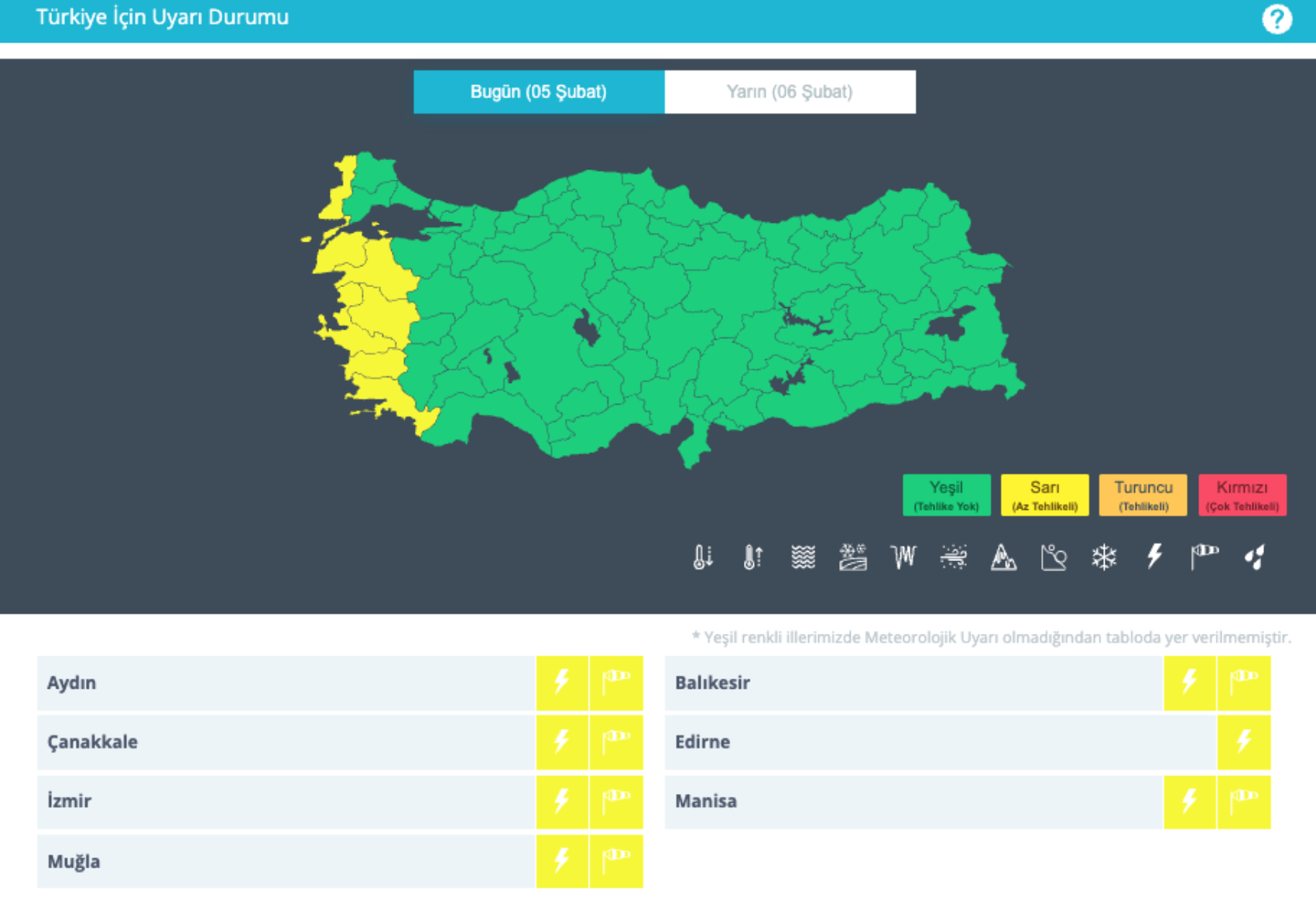Open the Aydın warning row
1316x900 pixels.
(x=286, y=683)
